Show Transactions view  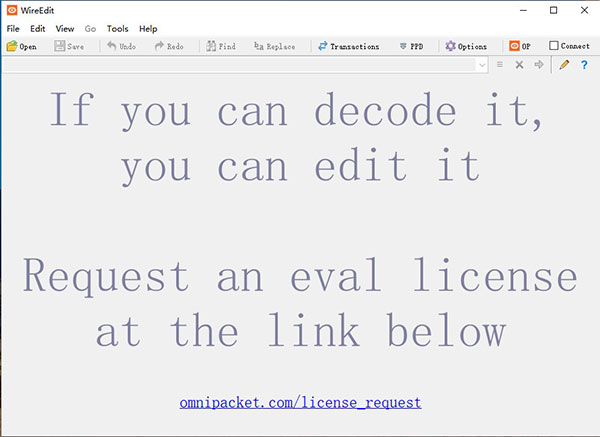click(x=348, y=46)
